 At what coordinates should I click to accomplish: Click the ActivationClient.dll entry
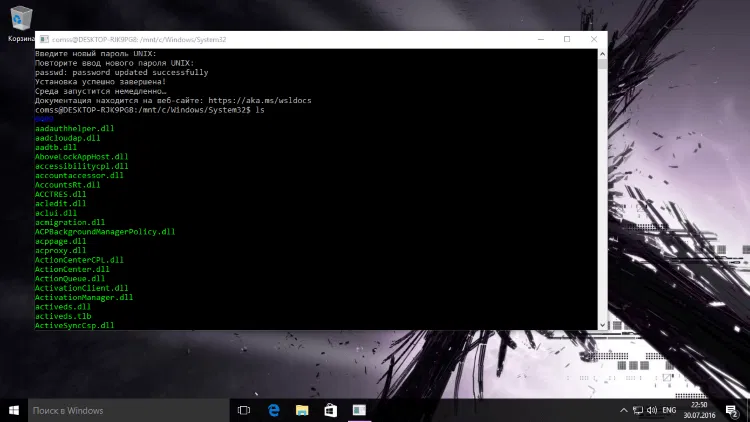[81, 288]
